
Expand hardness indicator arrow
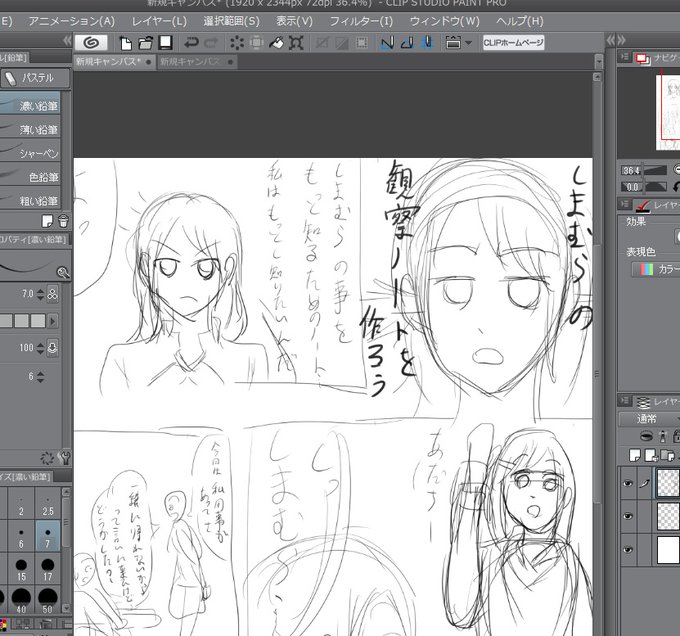53,321
